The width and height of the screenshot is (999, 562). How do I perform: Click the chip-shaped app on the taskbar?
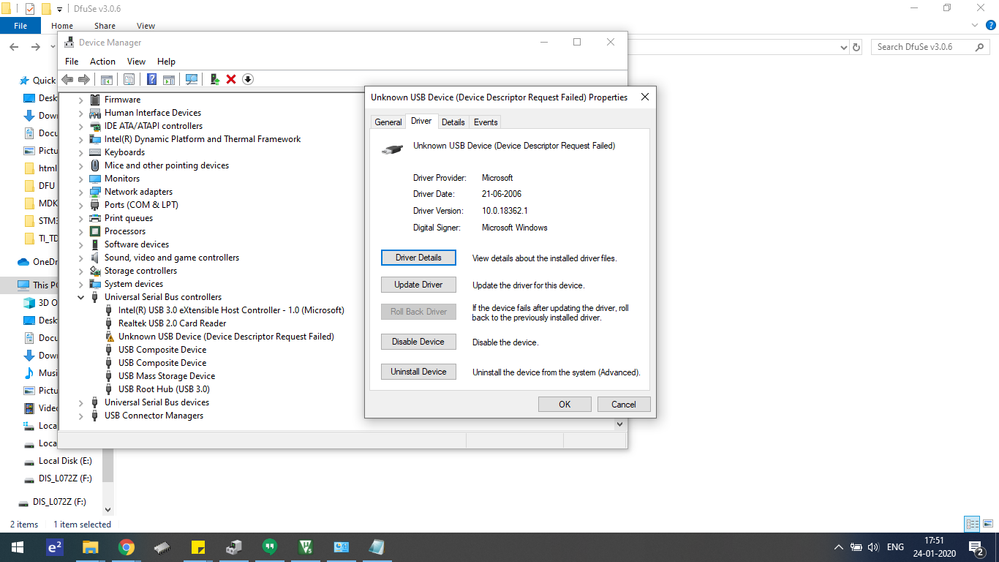pos(162,547)
